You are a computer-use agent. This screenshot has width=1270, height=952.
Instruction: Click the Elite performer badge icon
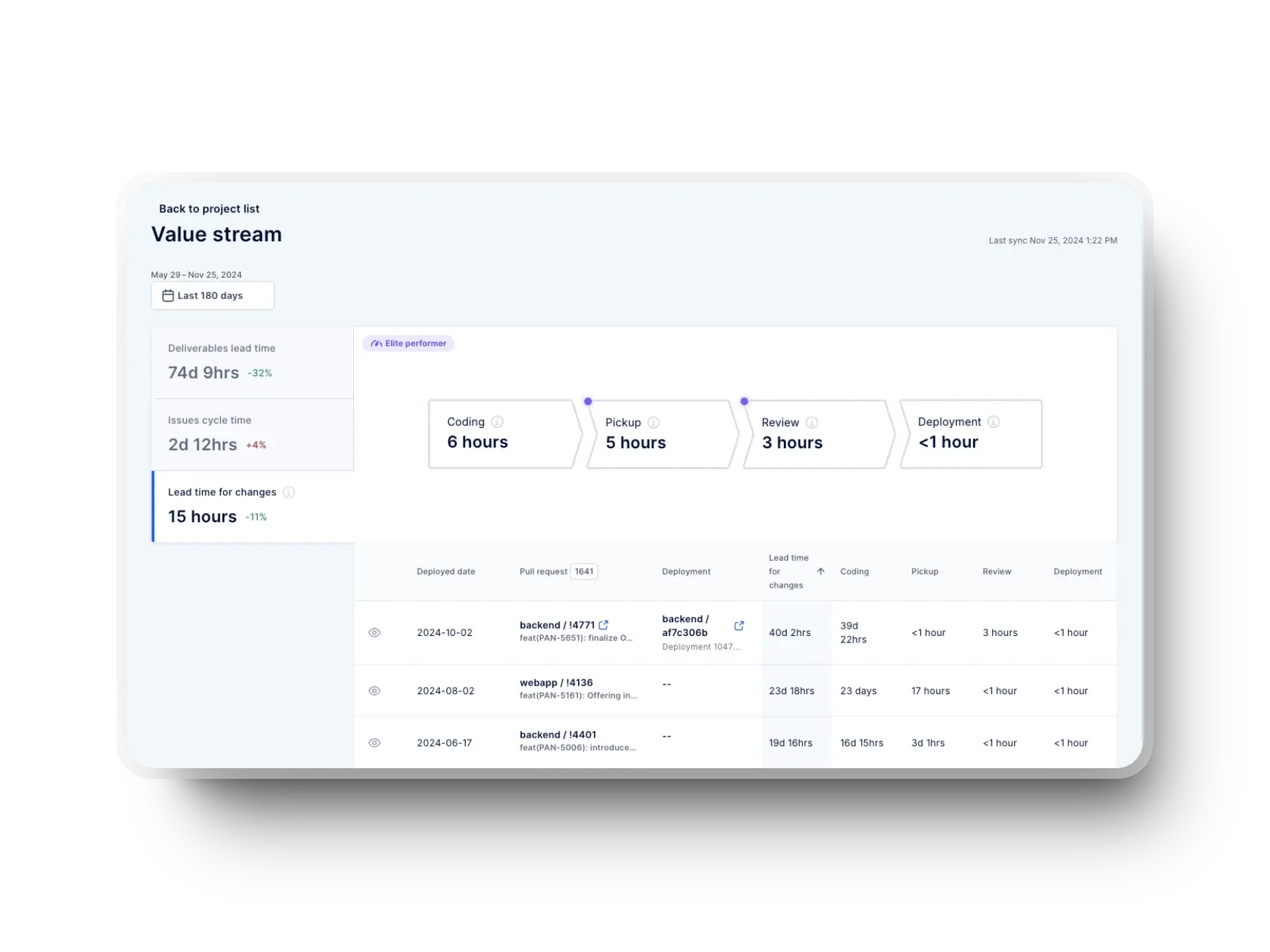click(376, 343)
